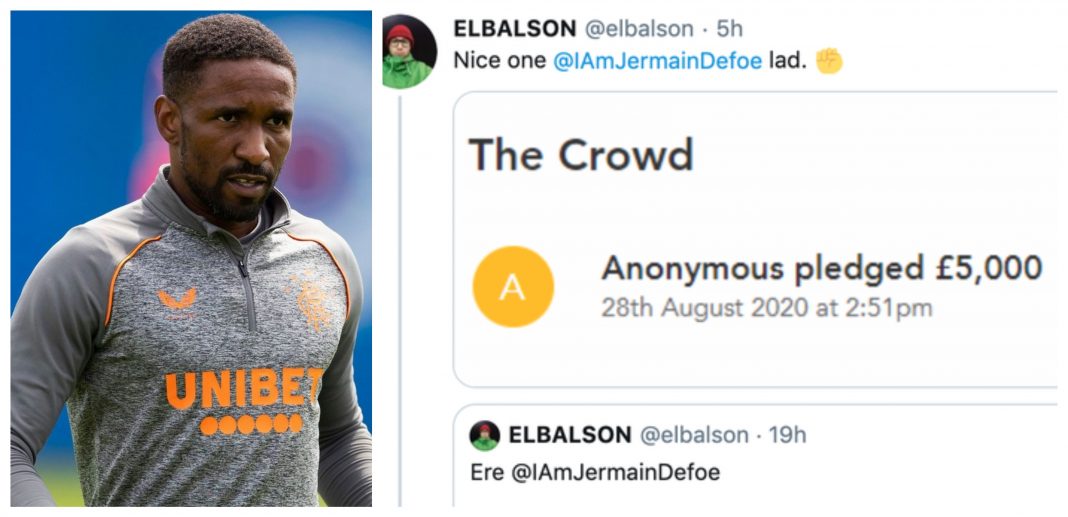The height and width of the screenshot is (517, 1068).
Task: Click the ELBALSON display name at top
Action: tap(516, 29)
